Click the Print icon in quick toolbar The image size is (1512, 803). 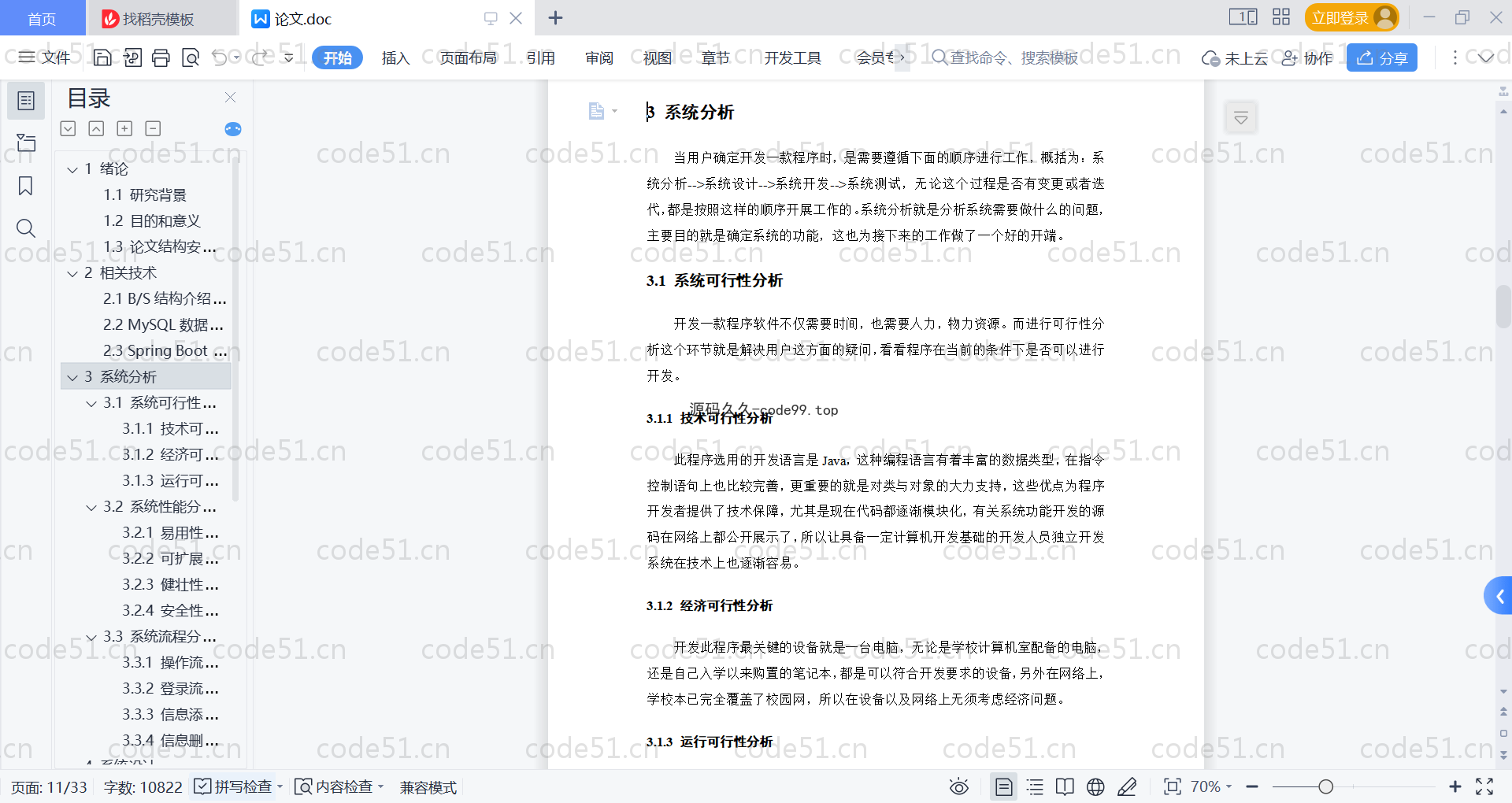coord(161,57)
